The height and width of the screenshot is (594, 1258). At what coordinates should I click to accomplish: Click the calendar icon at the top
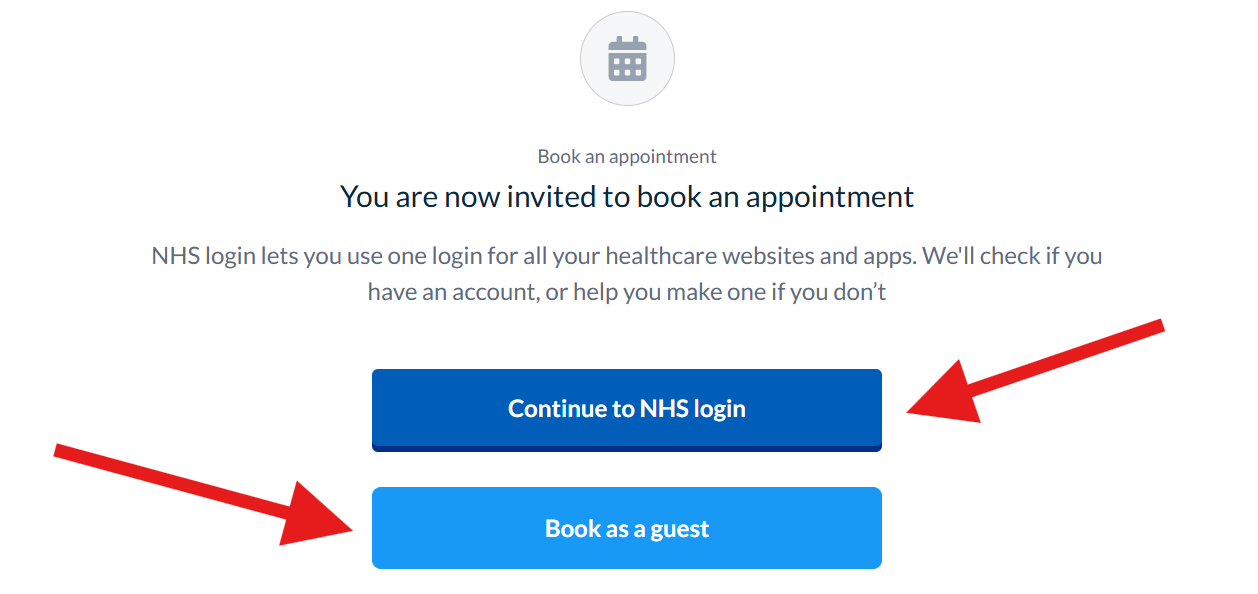[627, 58]
